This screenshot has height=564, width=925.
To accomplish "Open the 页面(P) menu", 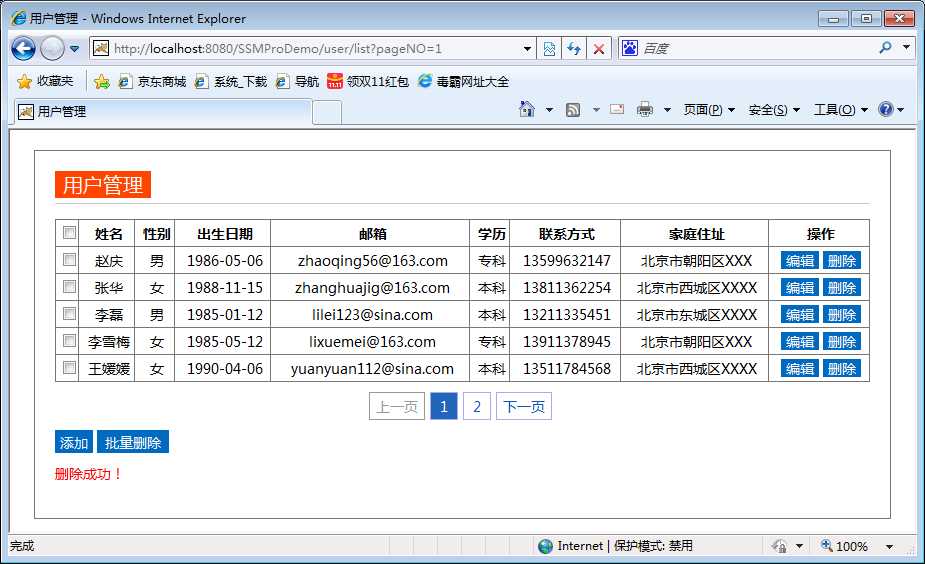I will tap(709, 110).
